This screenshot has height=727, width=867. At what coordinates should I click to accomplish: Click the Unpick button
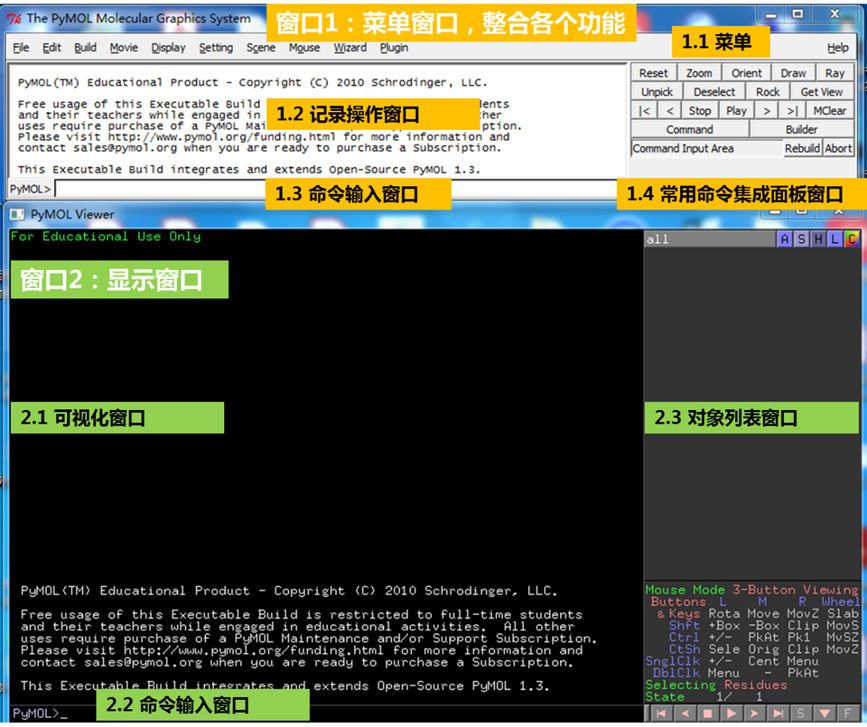click(x=657, y=92)
